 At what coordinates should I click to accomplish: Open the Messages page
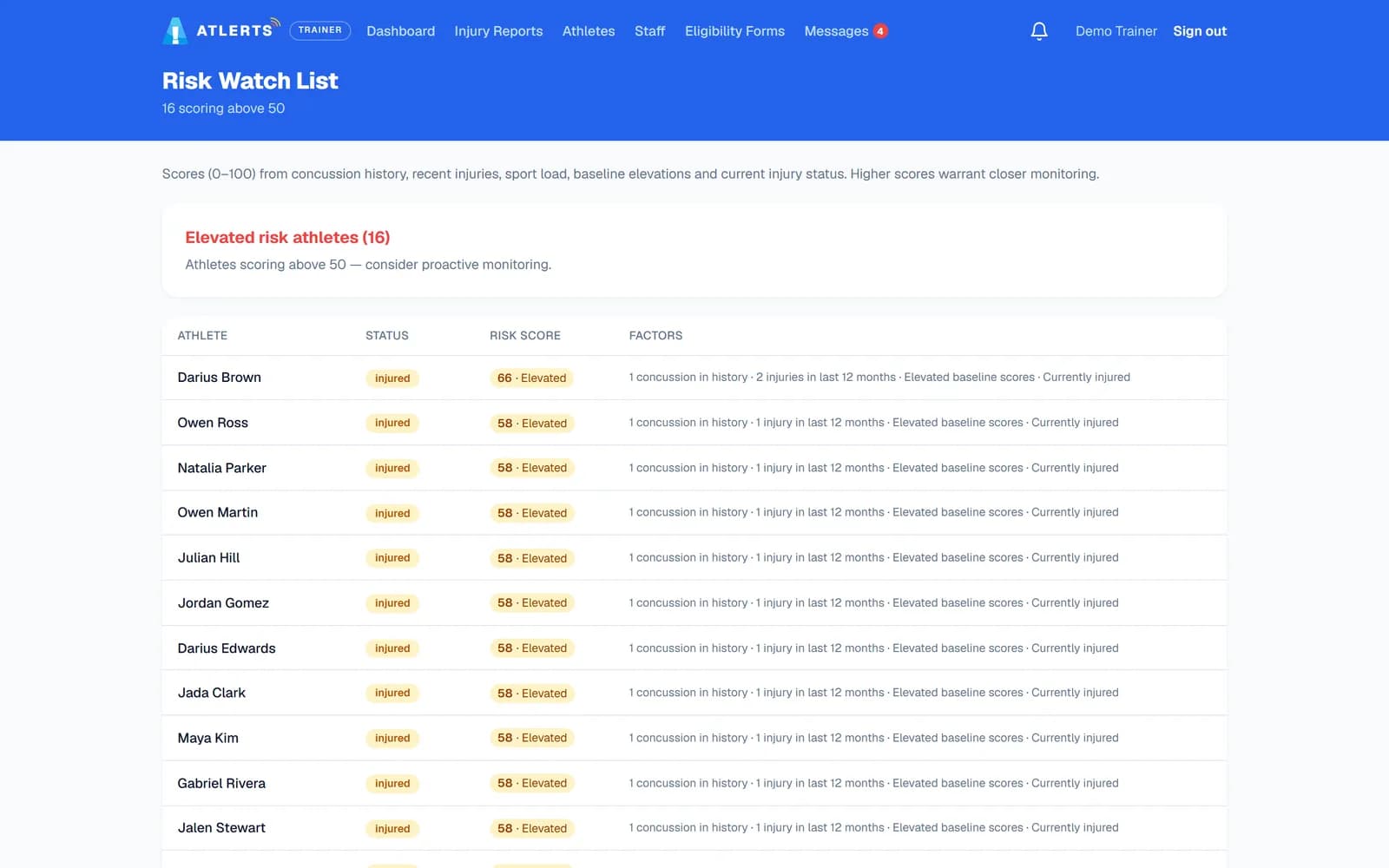[x=836, y=31]
